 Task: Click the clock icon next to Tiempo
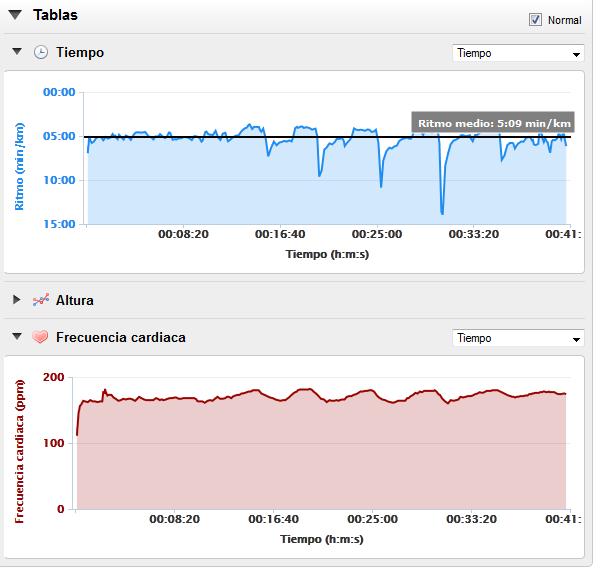coord(41,52)
